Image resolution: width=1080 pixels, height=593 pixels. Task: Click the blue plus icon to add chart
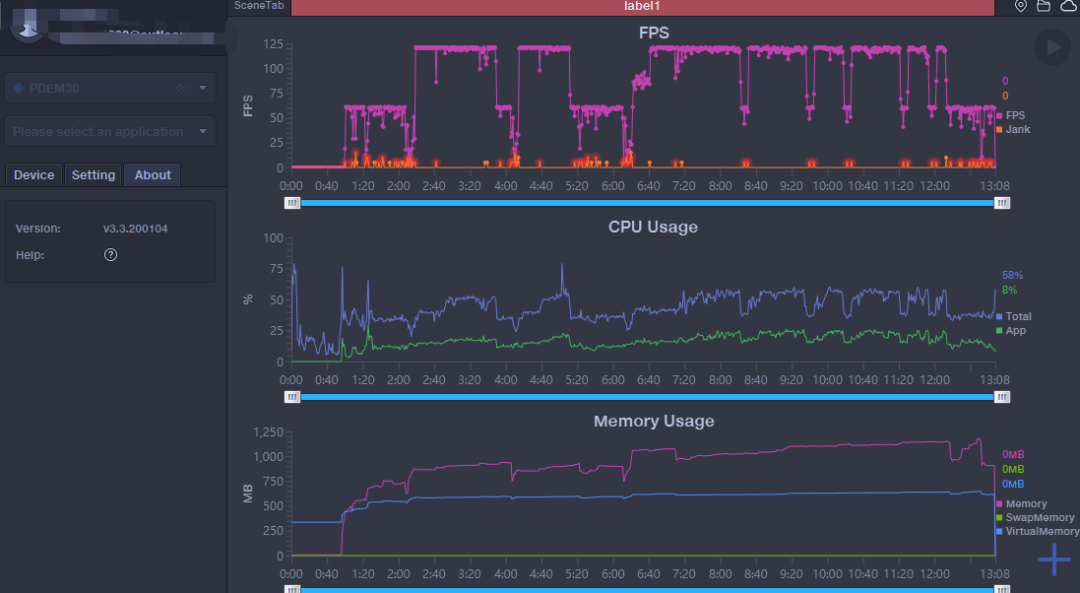pyautogui.click(x=1054, y=560)
